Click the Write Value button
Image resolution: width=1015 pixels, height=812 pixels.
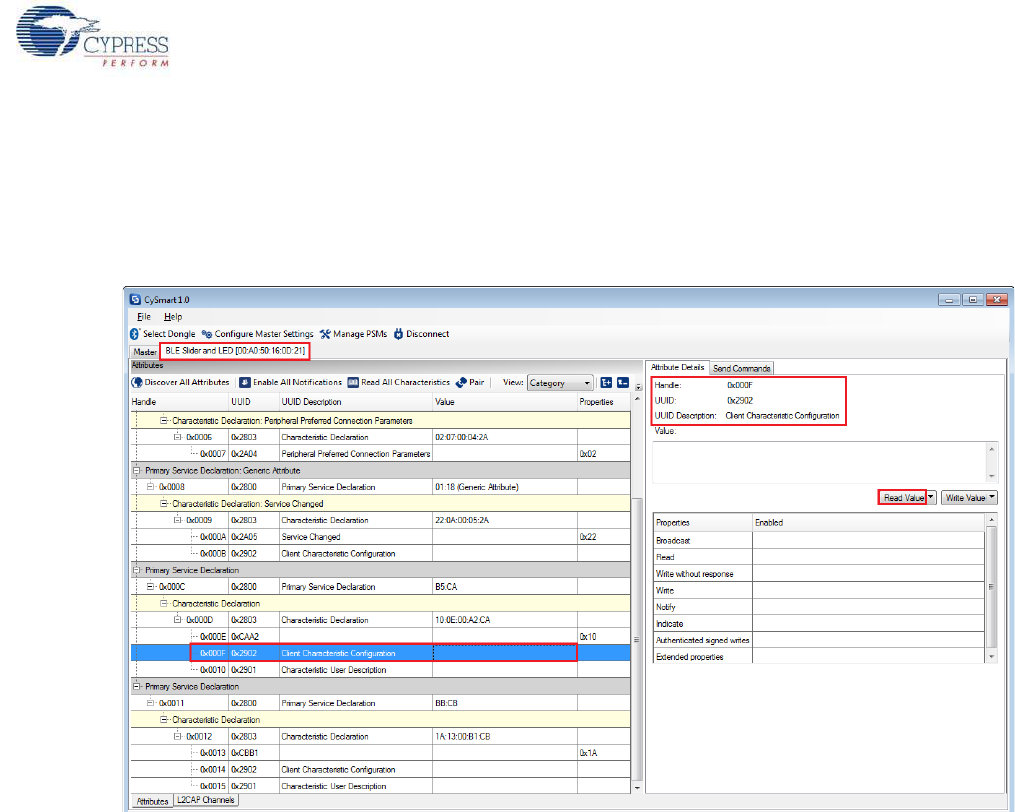[965, 497]
